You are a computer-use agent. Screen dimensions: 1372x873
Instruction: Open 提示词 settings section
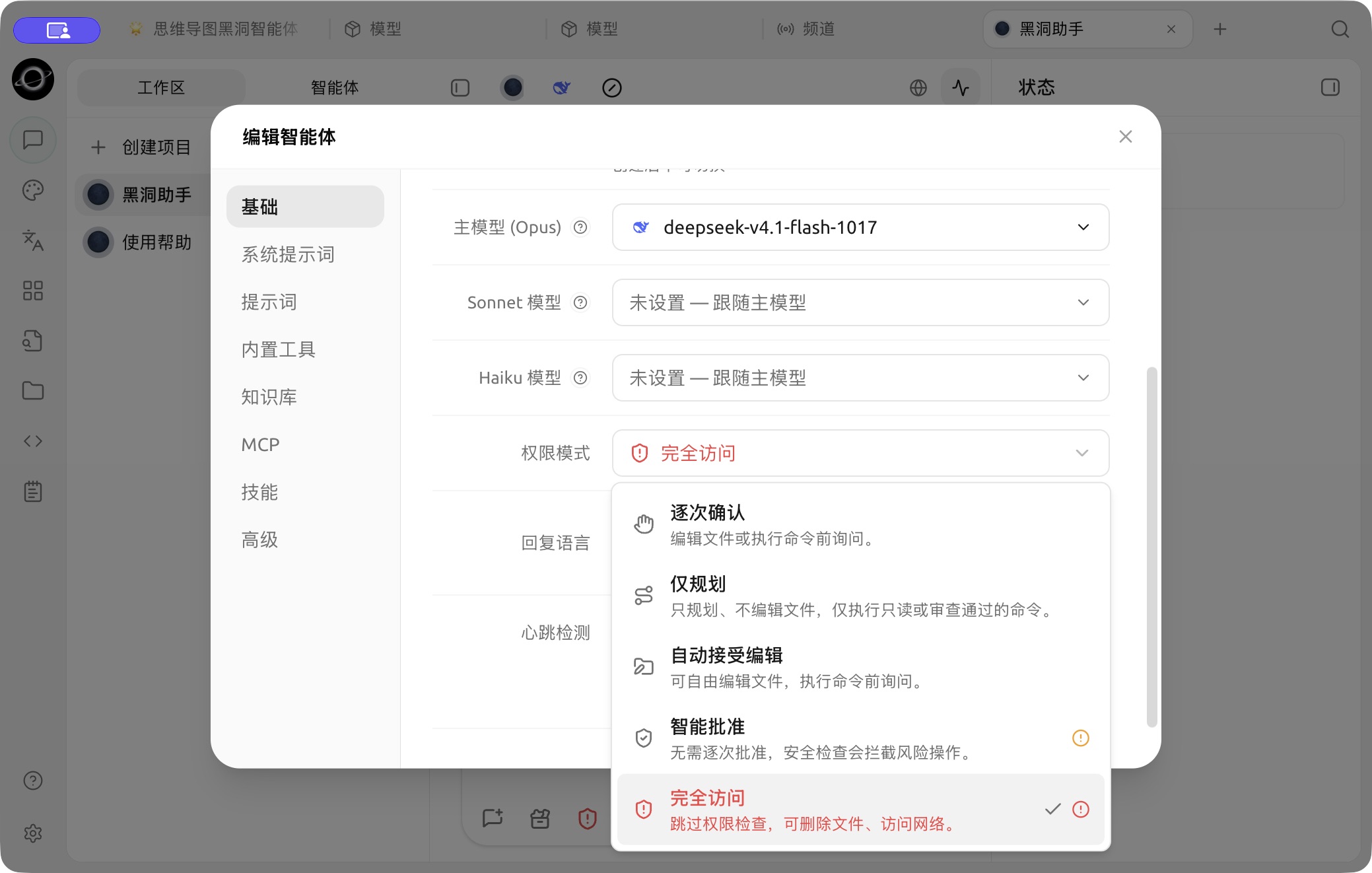(x=305, y=302)
